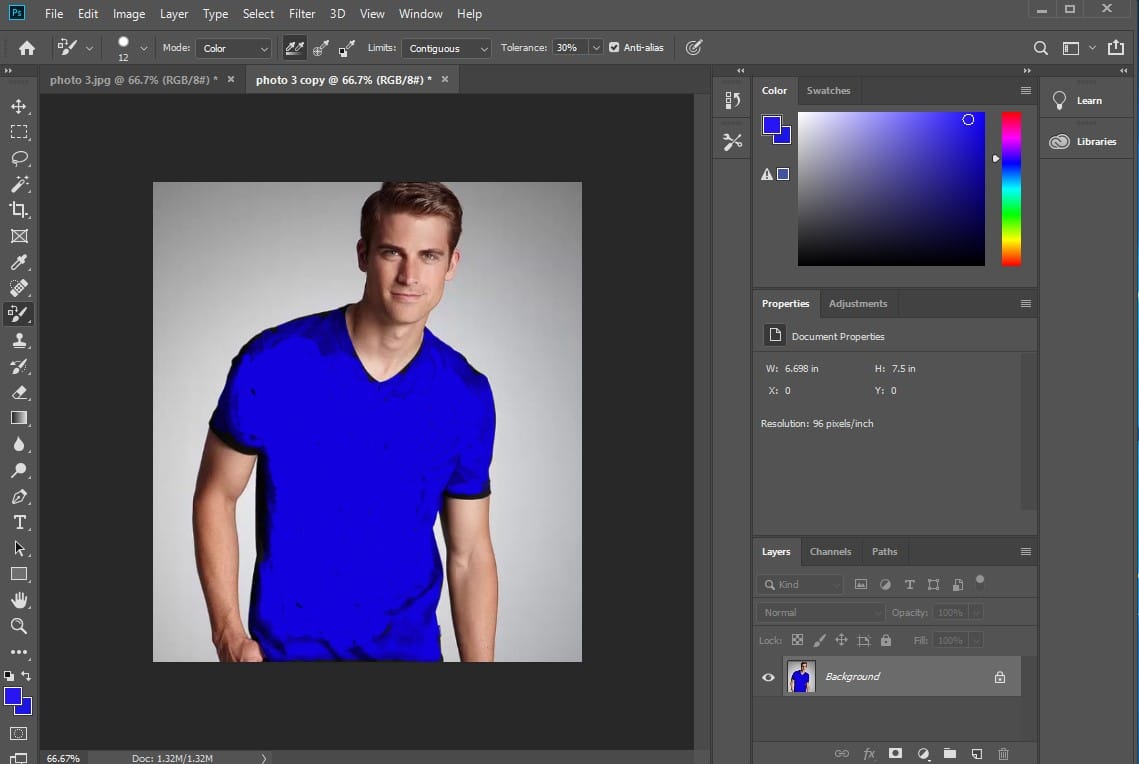Image resolution: width=1139 pixels, height=764 pixels.
Task: Select the Lasso tool
Action: pyautogui.click(x=18, y=158)
